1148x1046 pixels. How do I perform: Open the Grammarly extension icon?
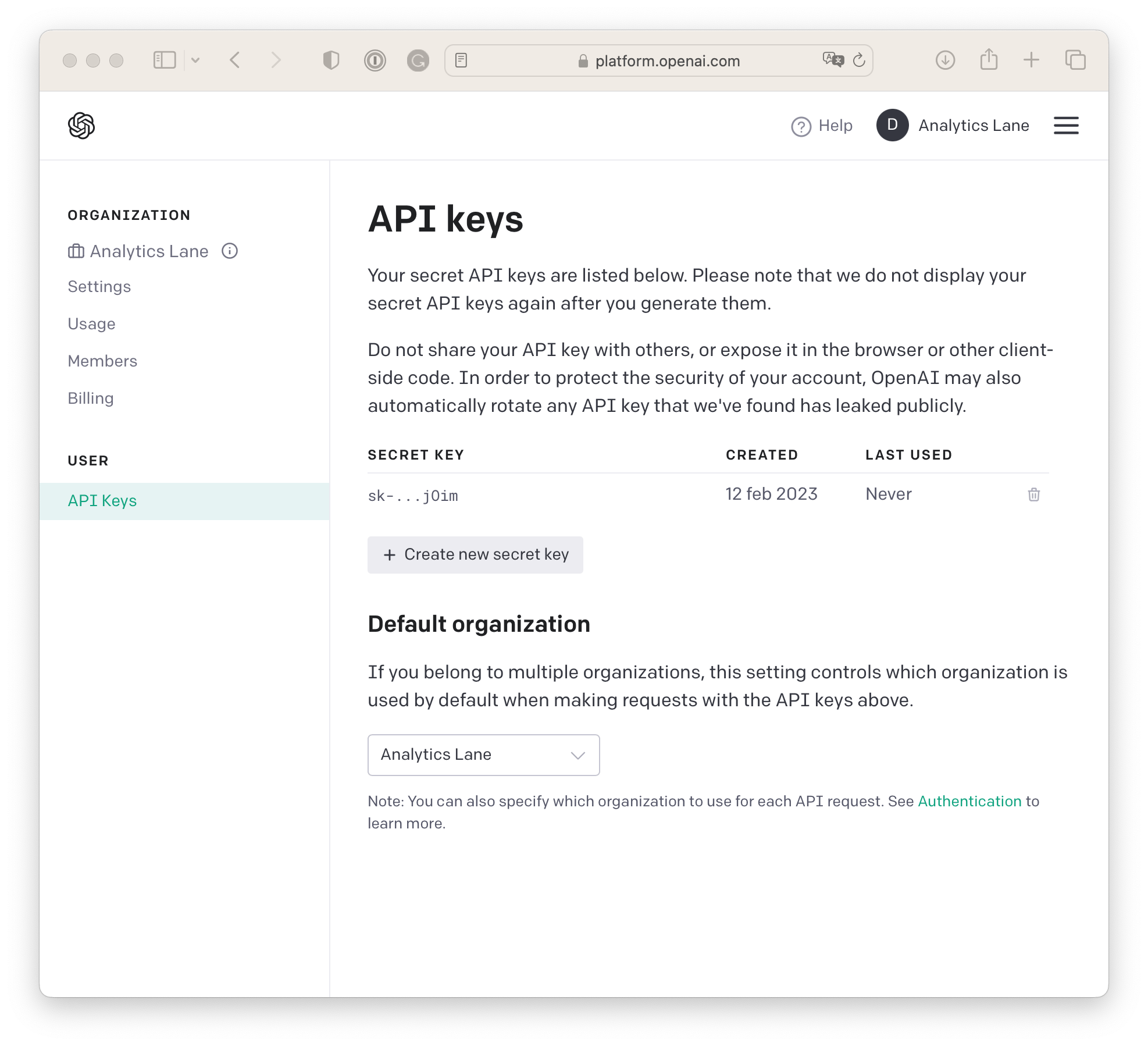pos(418,61)
